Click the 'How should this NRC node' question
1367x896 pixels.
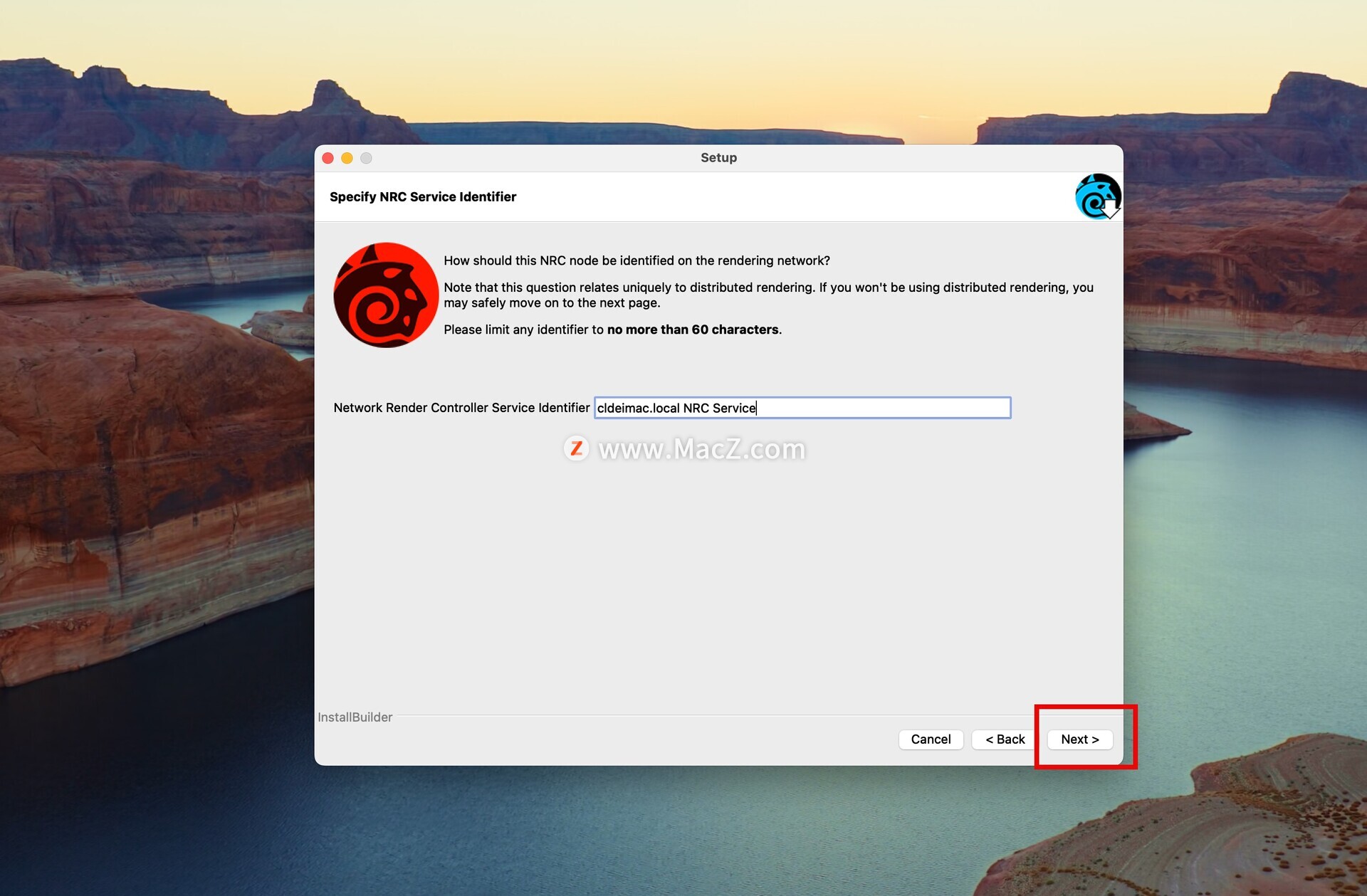(637, 260)
